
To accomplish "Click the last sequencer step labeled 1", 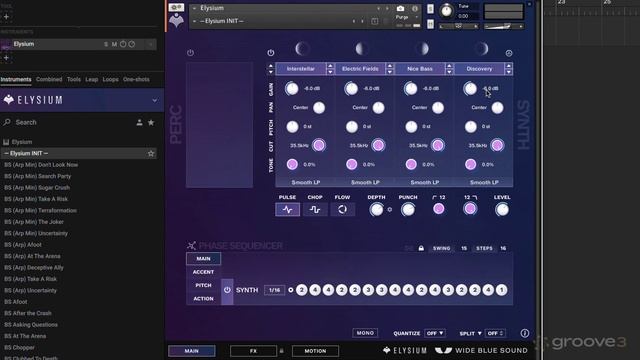I will click(x=501, y=290).
